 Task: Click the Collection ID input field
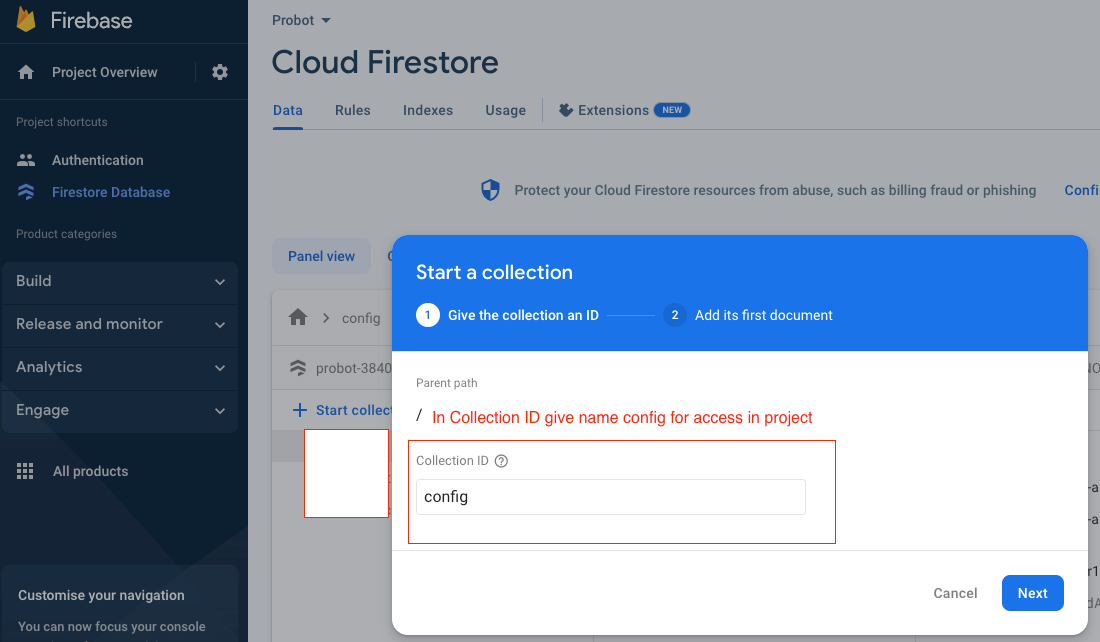[610, 496]
